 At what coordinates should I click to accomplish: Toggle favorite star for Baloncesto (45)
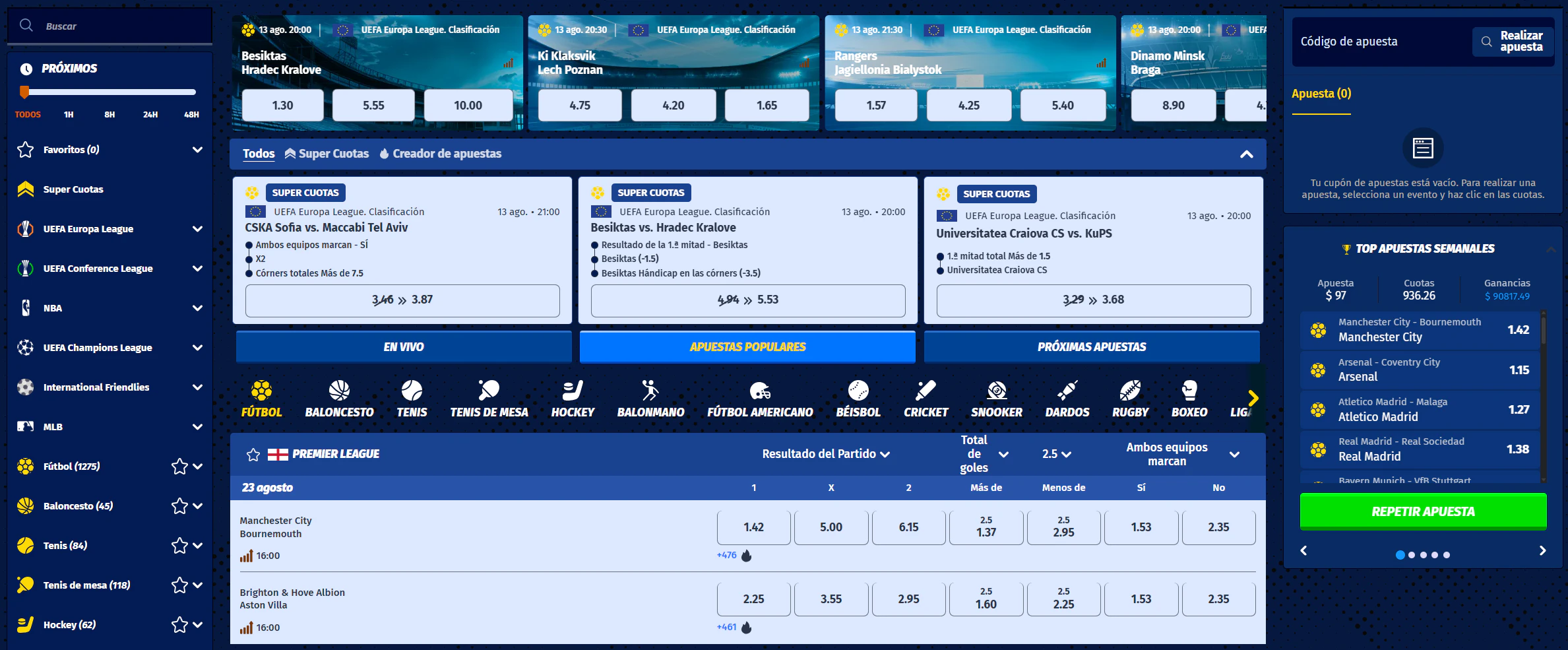pyautogui.click(x=179, y=506)
